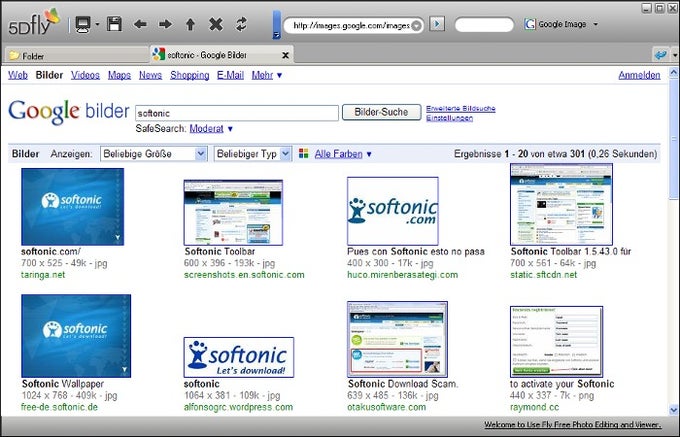This screenshot has height=437, width=680.
Task: Click the Pues con Softonic esto no pasa caption
Action: (x=416, y=251)
